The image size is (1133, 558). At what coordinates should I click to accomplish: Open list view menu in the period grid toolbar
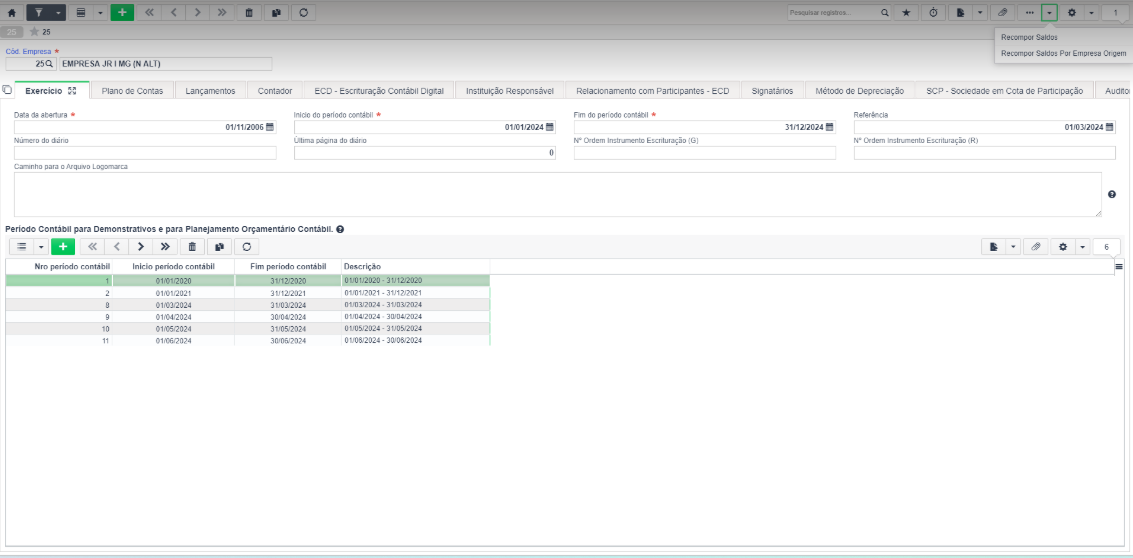point(22,246)
